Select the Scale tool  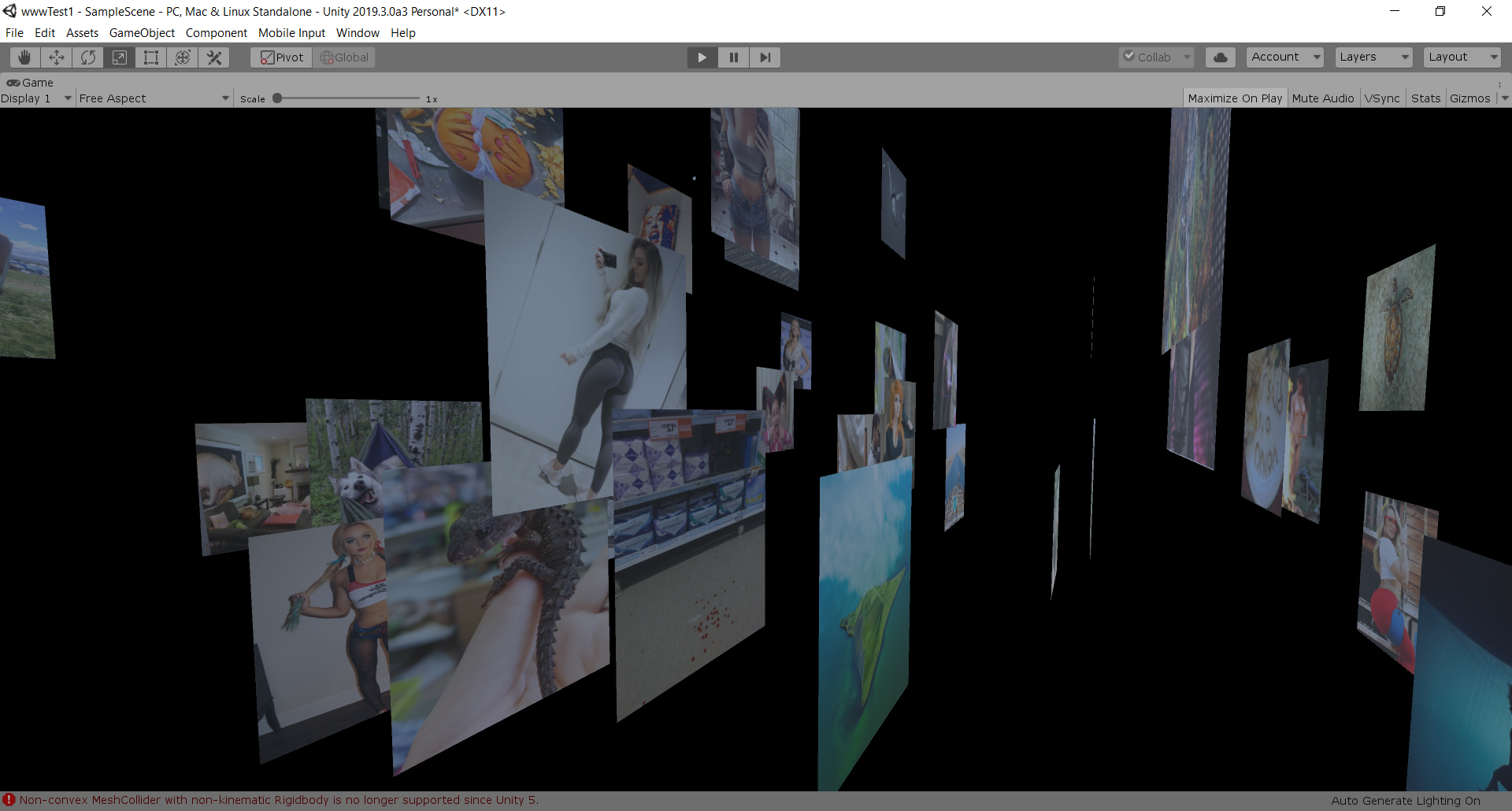pyautogui.click(x=120, y=57)
